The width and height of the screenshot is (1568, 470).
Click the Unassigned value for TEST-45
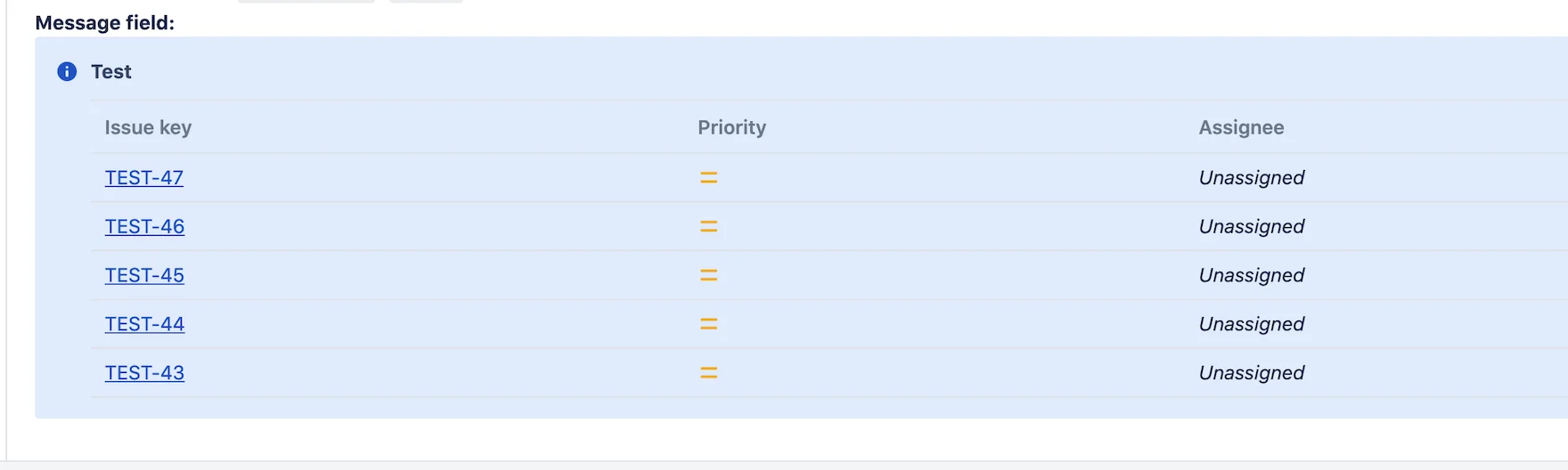coord(1251,276)
